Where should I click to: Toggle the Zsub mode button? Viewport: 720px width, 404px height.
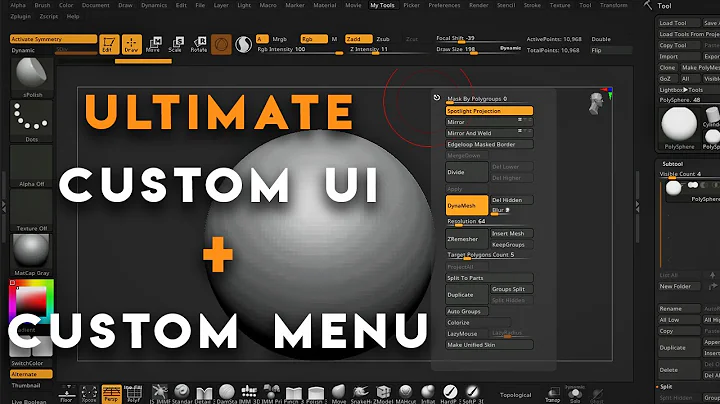click(383, 39)
